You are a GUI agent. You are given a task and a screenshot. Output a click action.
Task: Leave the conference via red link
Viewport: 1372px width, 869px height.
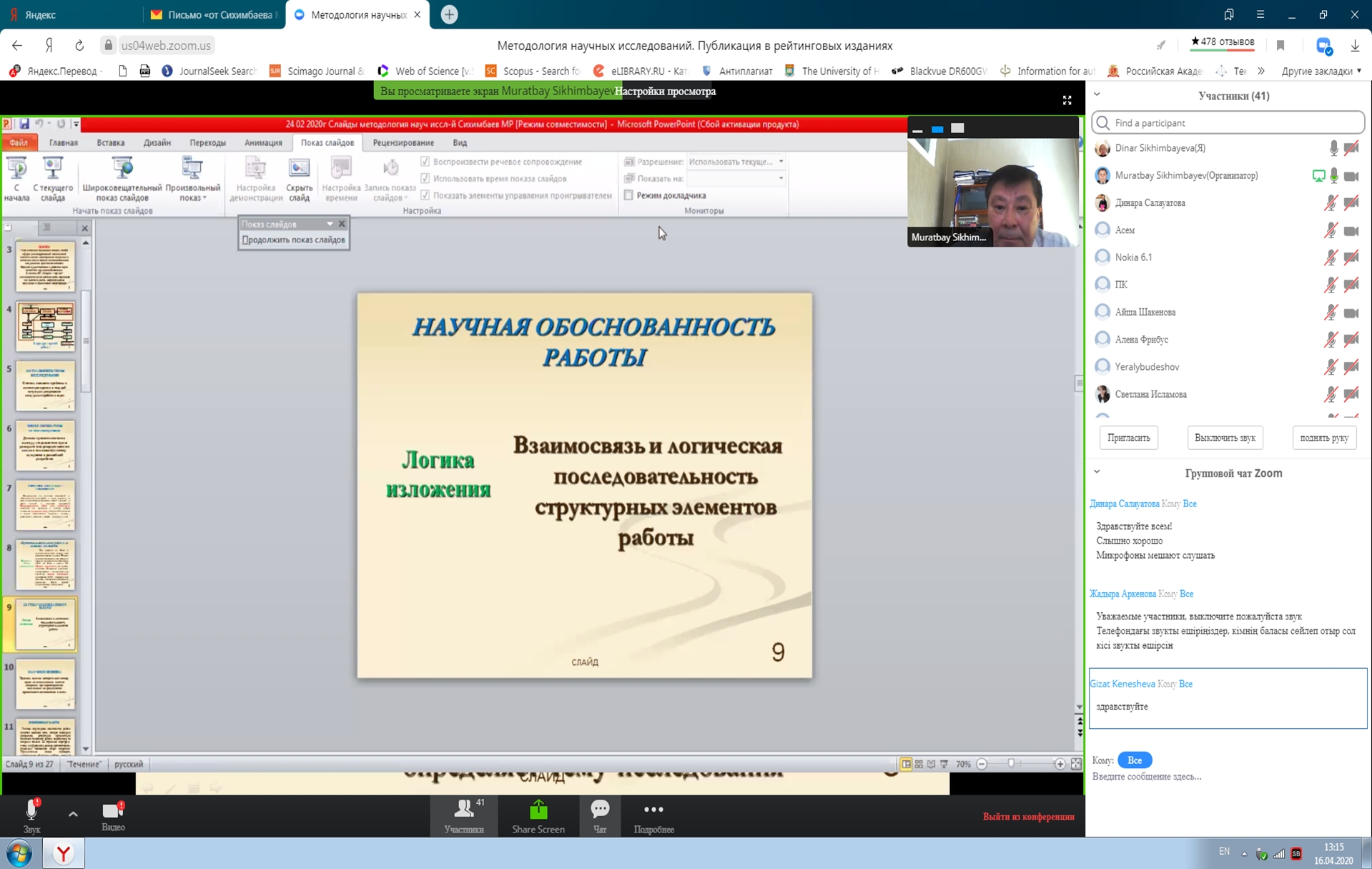(x=1028, y=817)
